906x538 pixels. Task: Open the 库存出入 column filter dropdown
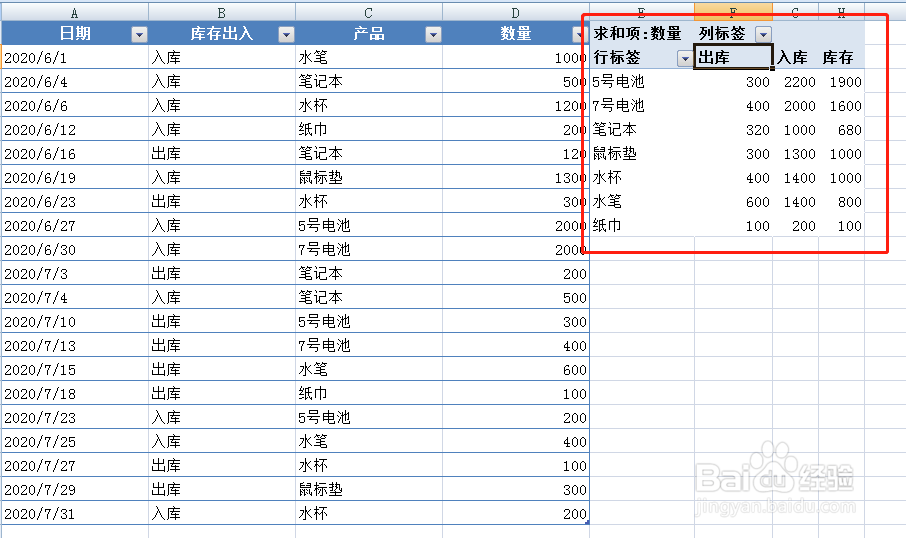[x=286, y=35]
